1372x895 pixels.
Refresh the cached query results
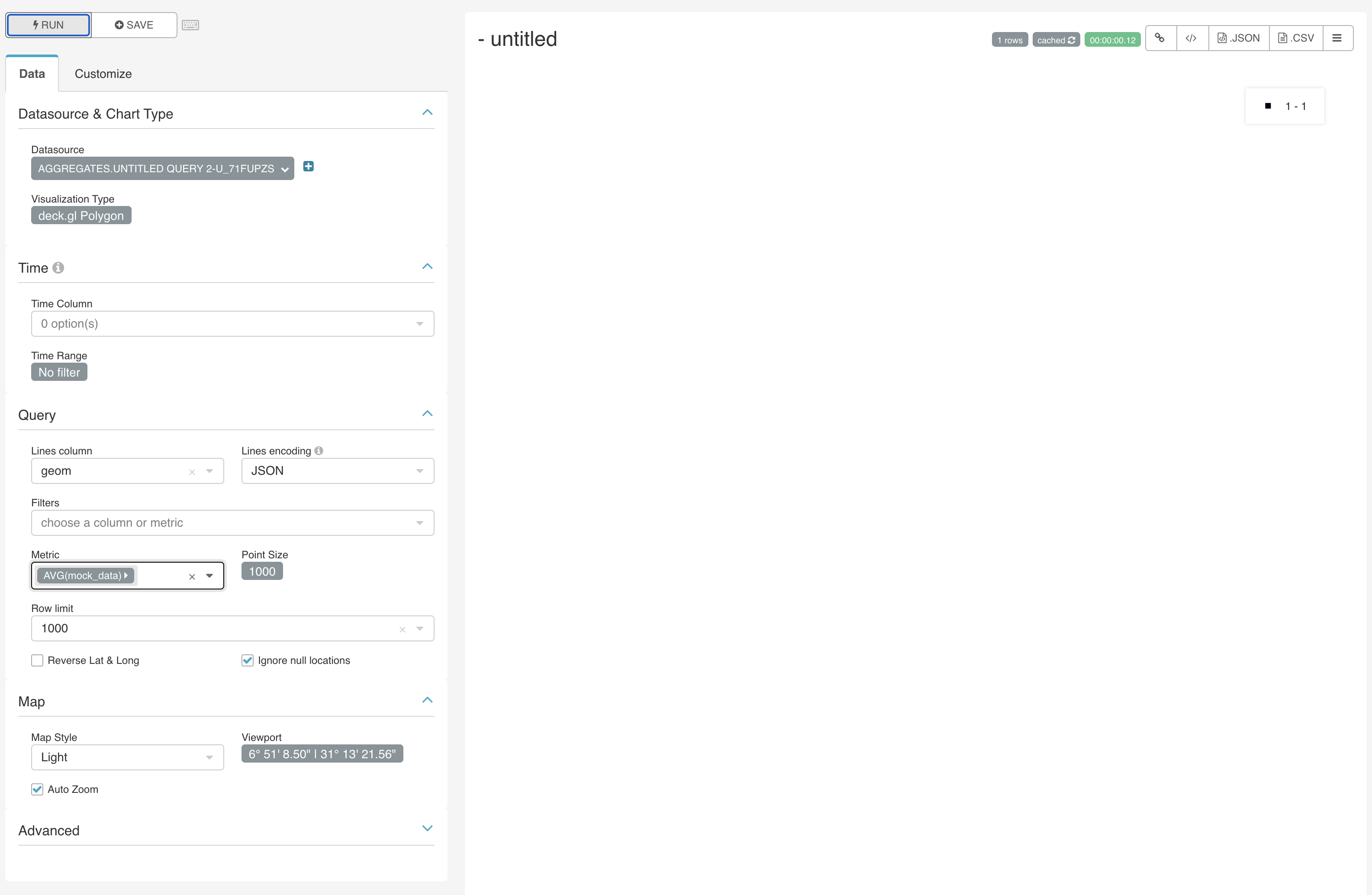click(x=1071, y=39)
